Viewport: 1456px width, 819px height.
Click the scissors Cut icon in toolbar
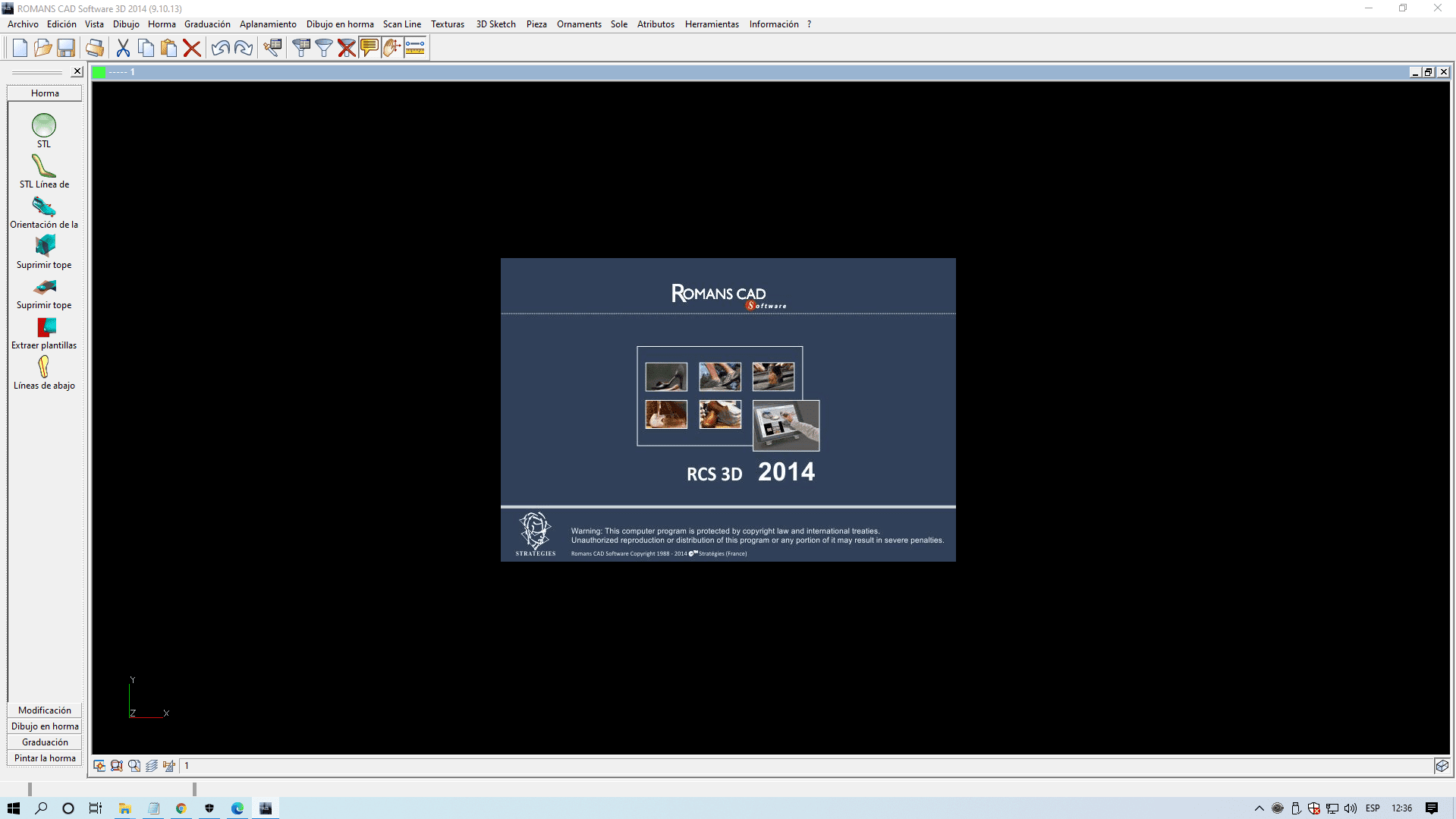[123, 48]
